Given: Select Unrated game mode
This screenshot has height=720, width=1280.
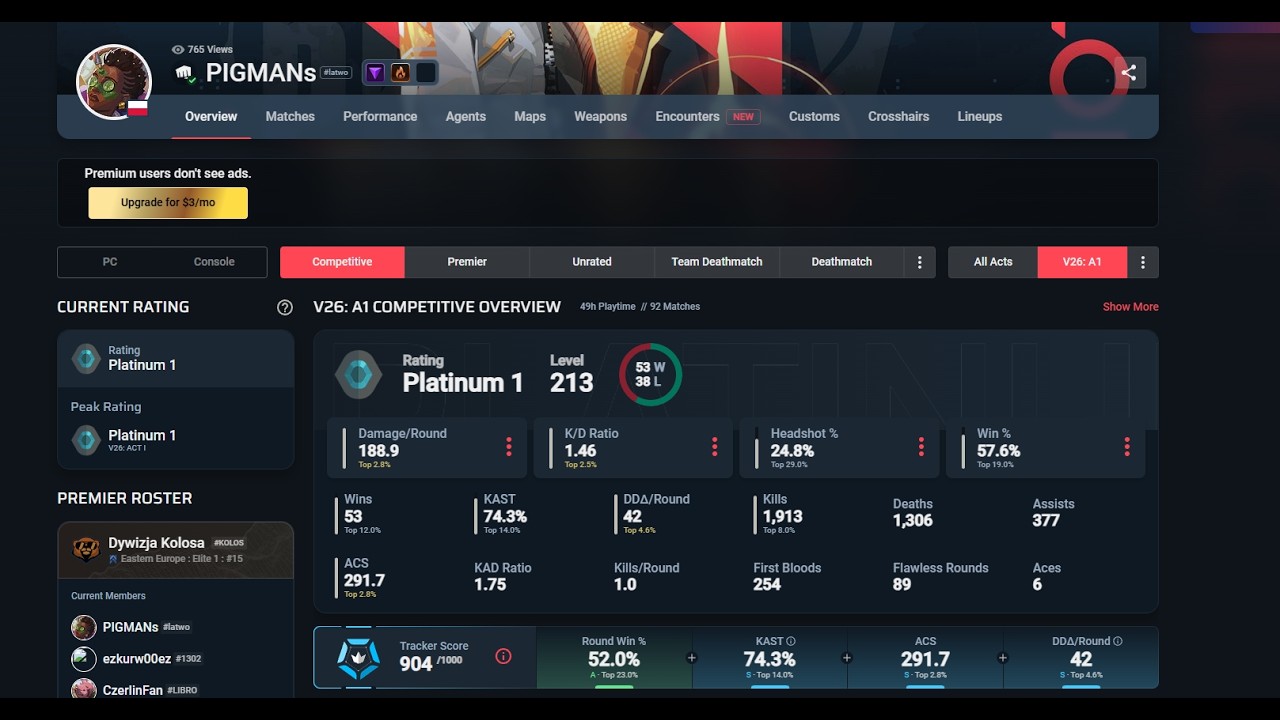Looking at the screenshot, I should click(592, 262).
